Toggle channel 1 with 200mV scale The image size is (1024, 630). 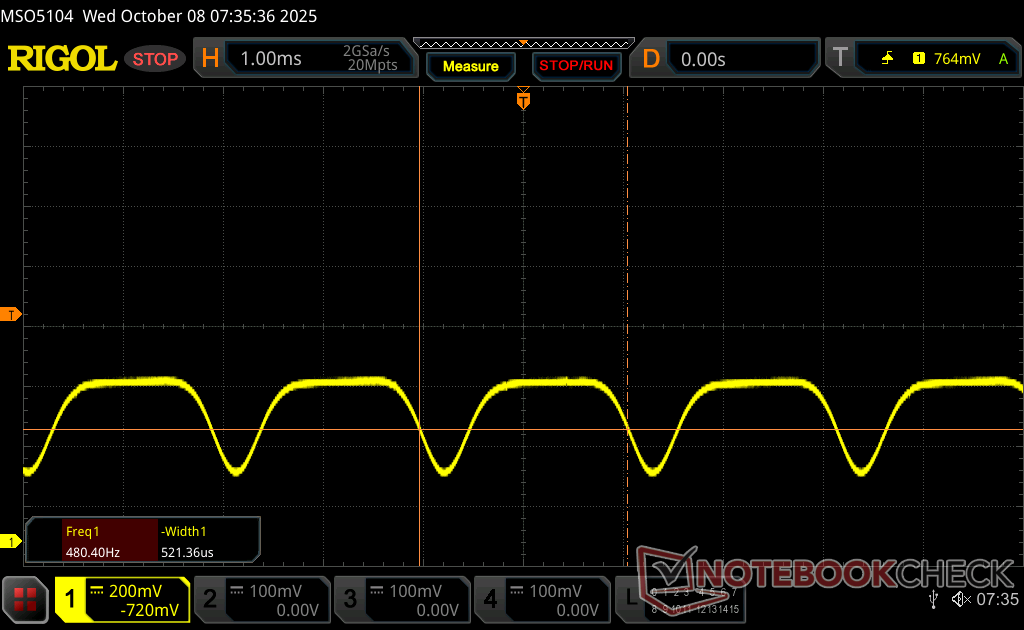click(122, 600)
